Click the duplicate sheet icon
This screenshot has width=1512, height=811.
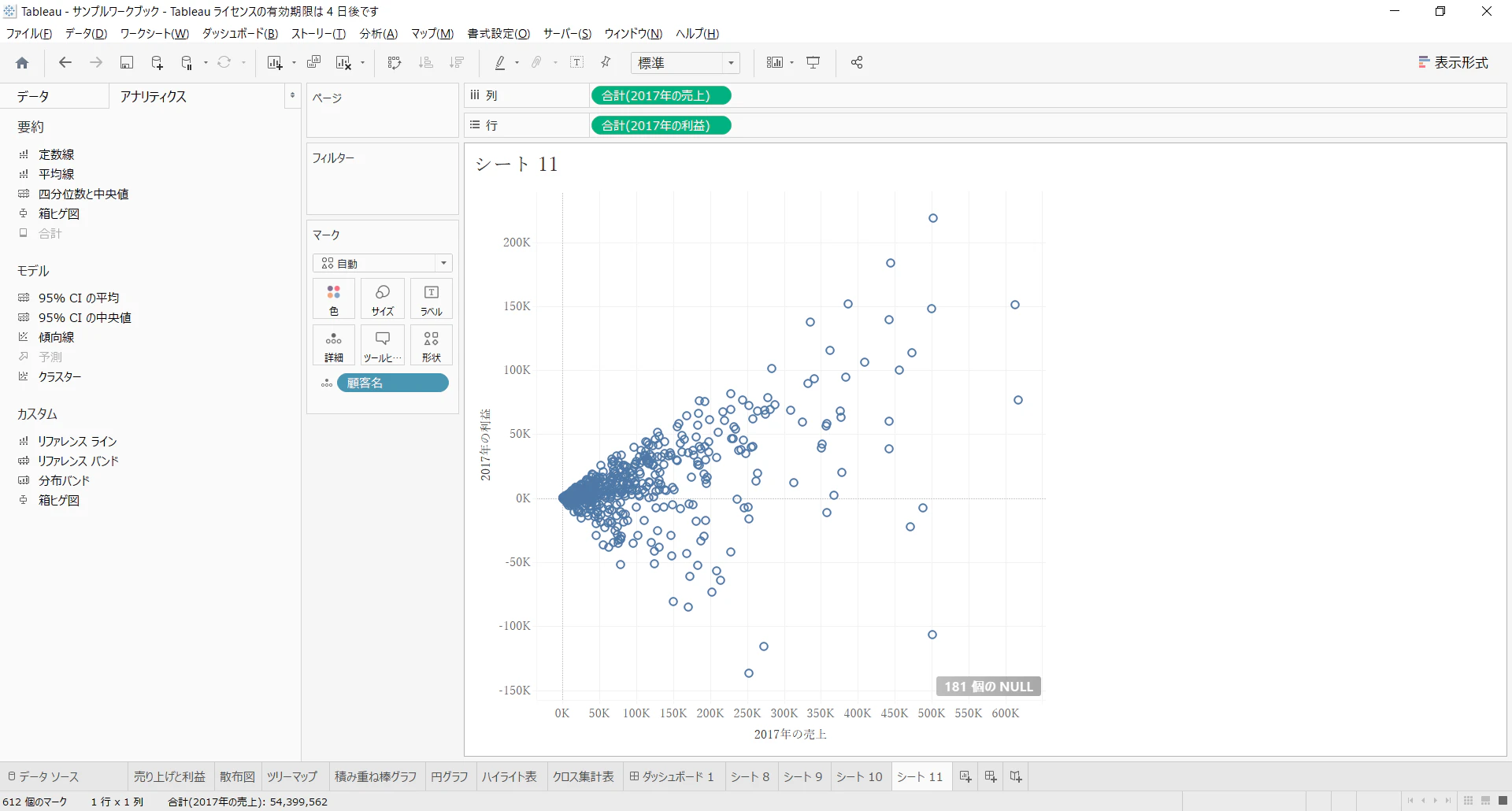coord(314,63)
